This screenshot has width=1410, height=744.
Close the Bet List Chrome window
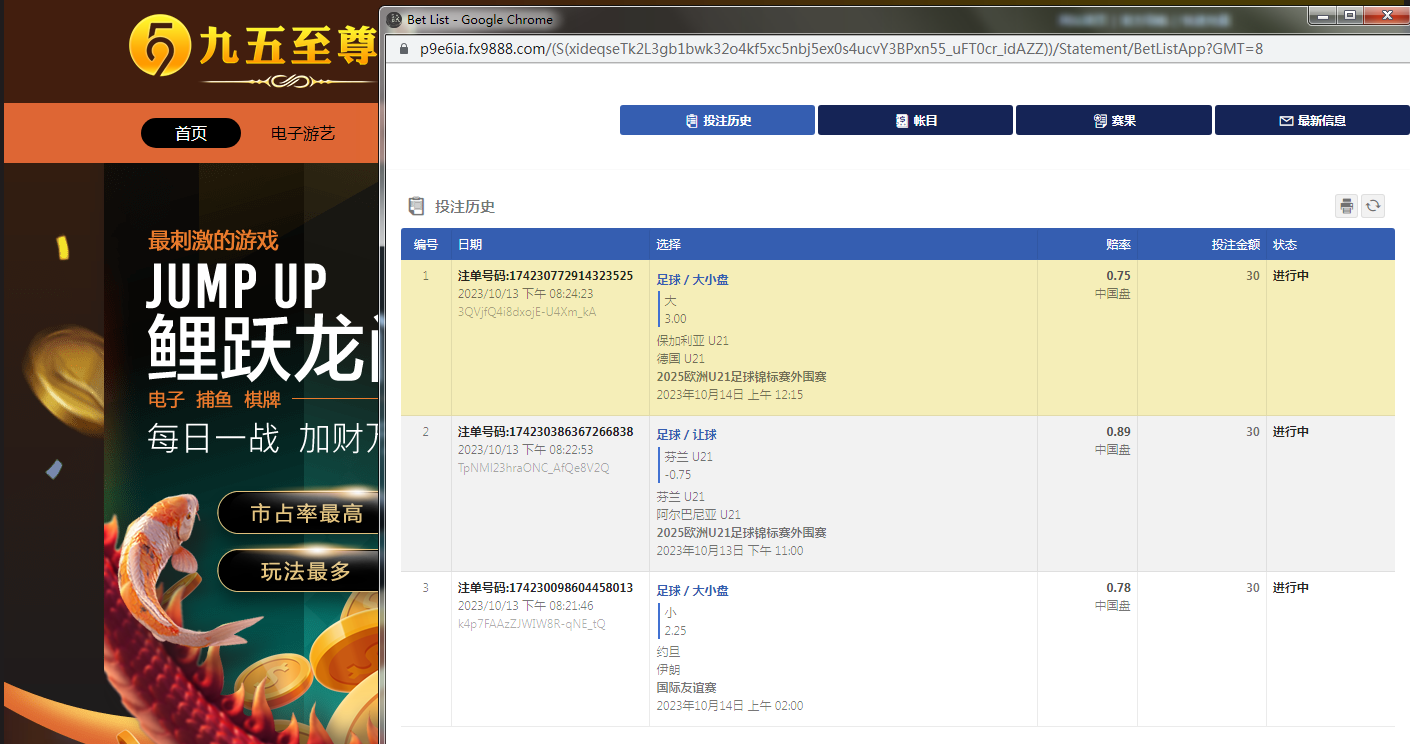[x=1385, y=14]
